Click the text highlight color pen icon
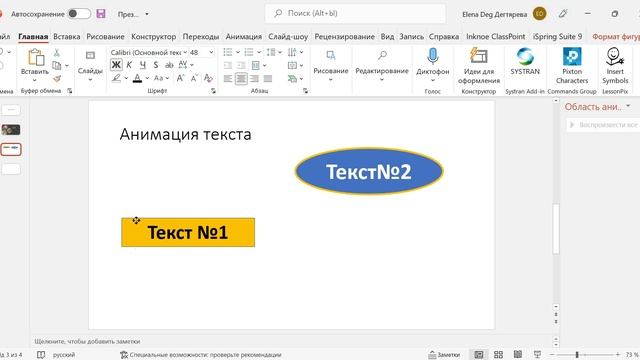Image resolution: width=640 pixels, height=360 pixels. tap(117, 78)
